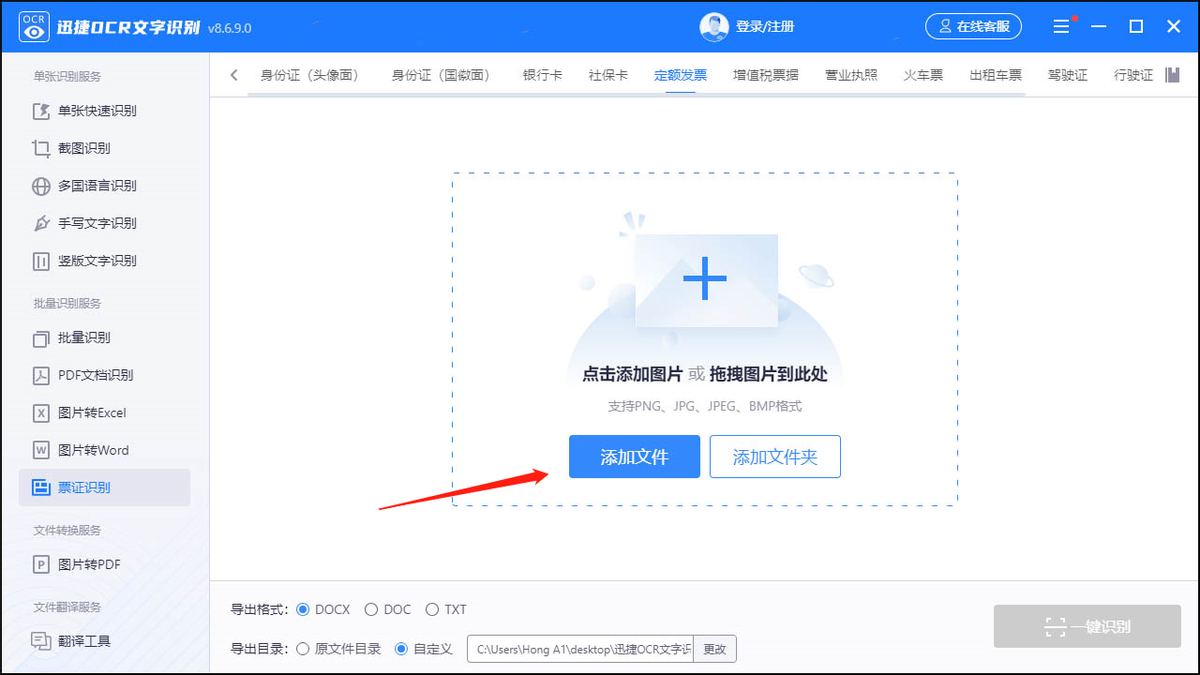This screenshot has width=1200, height=675.
Task: Switch to the 火车票 tab
Action: 923,75
